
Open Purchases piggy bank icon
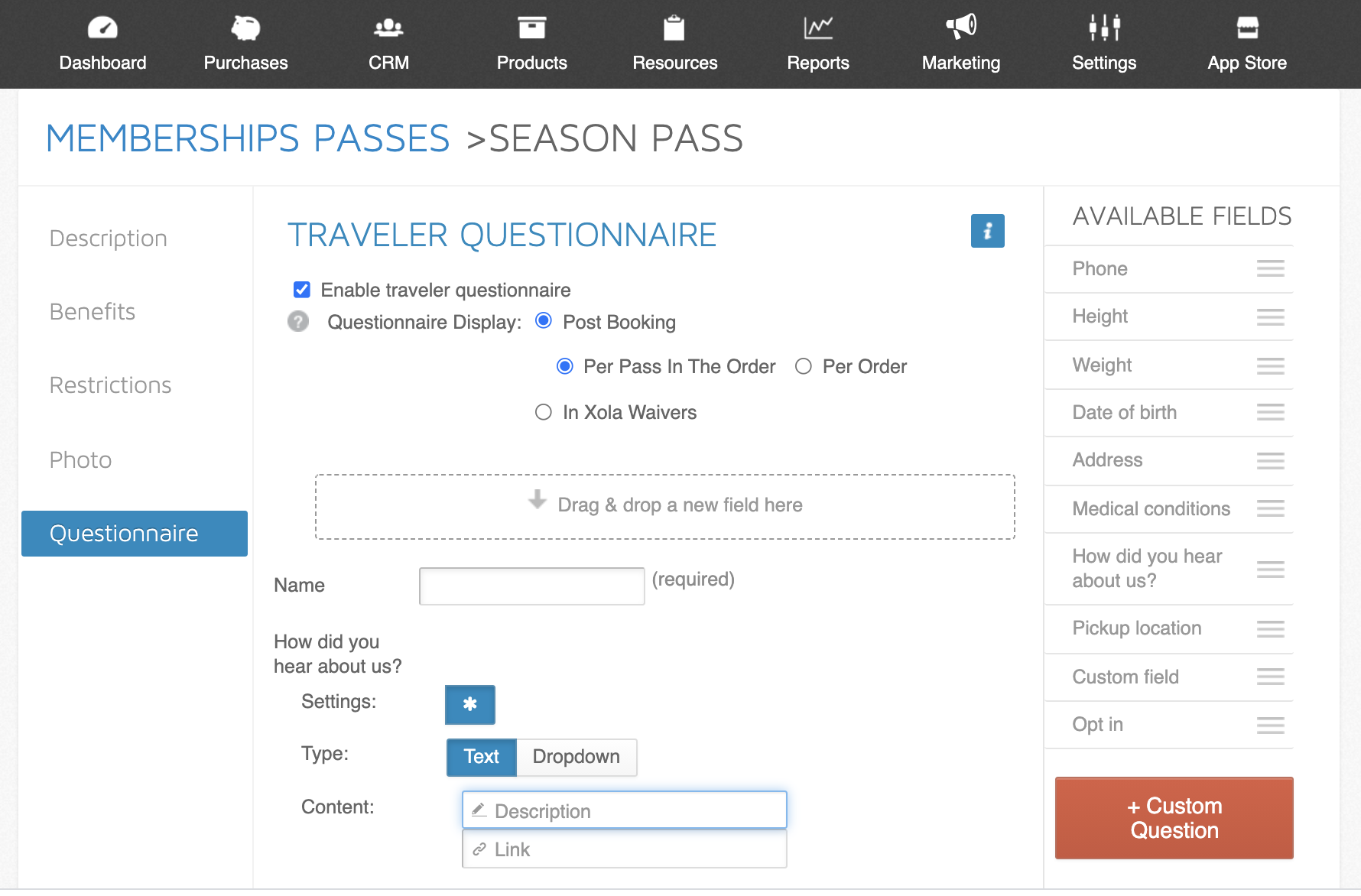coord(245,28)
